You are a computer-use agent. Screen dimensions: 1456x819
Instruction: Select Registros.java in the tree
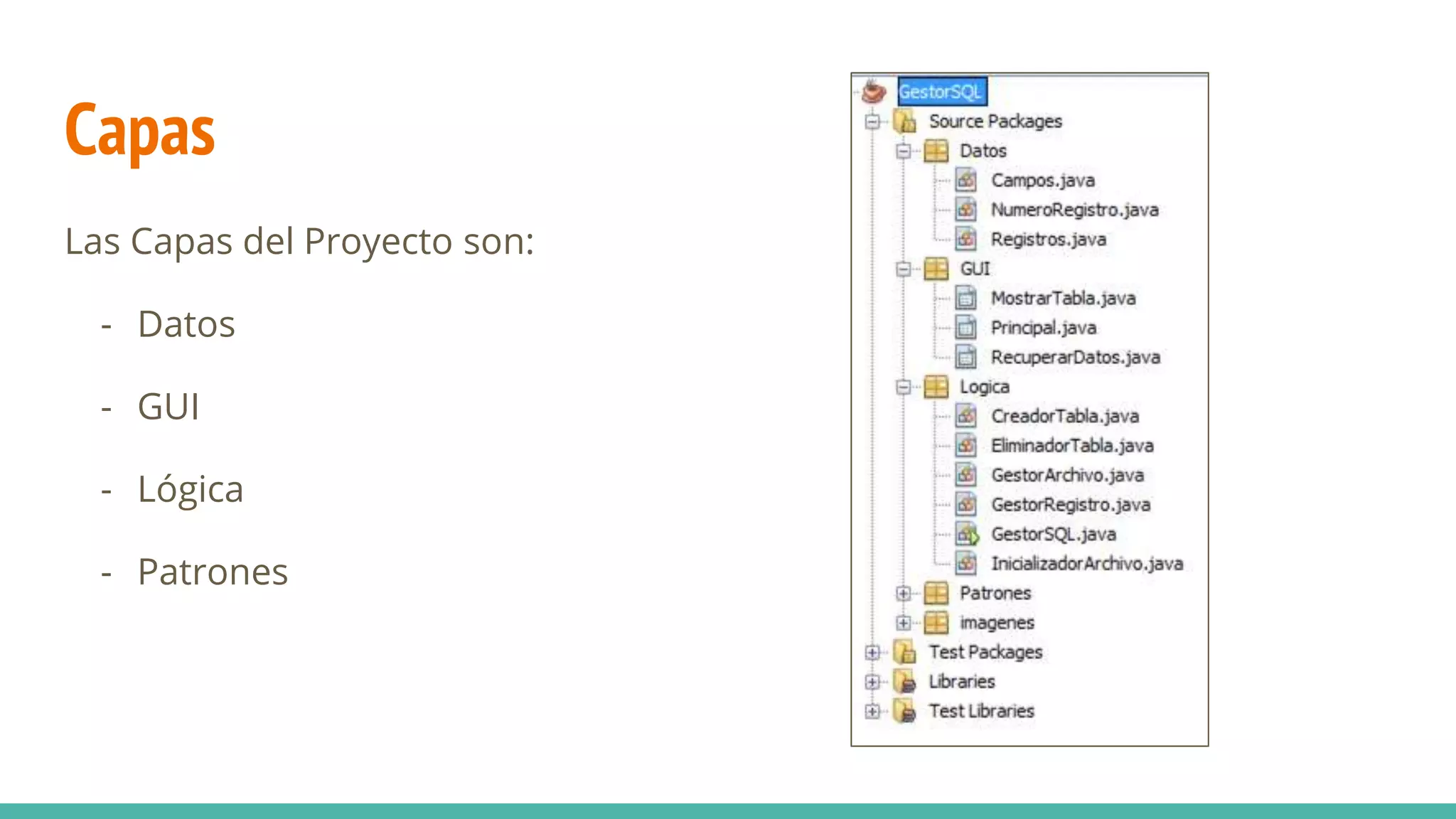(x=1049, y=240)
